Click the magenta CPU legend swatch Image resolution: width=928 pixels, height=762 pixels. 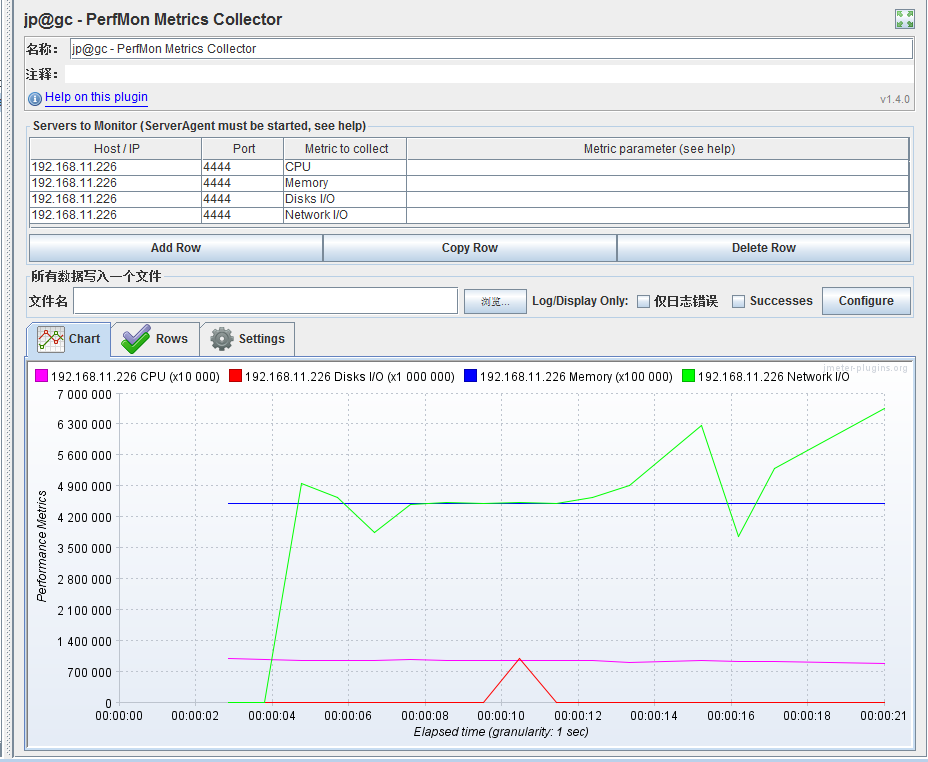click(41, 376)
